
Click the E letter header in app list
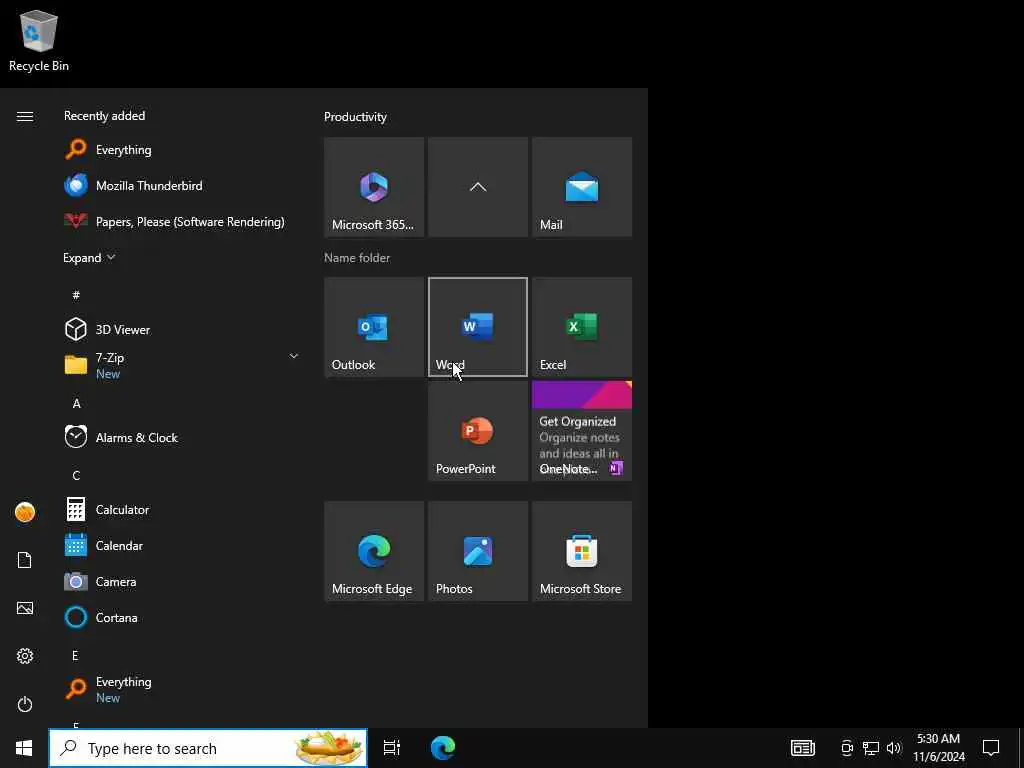pyautogui.click(x=75, y=656)
